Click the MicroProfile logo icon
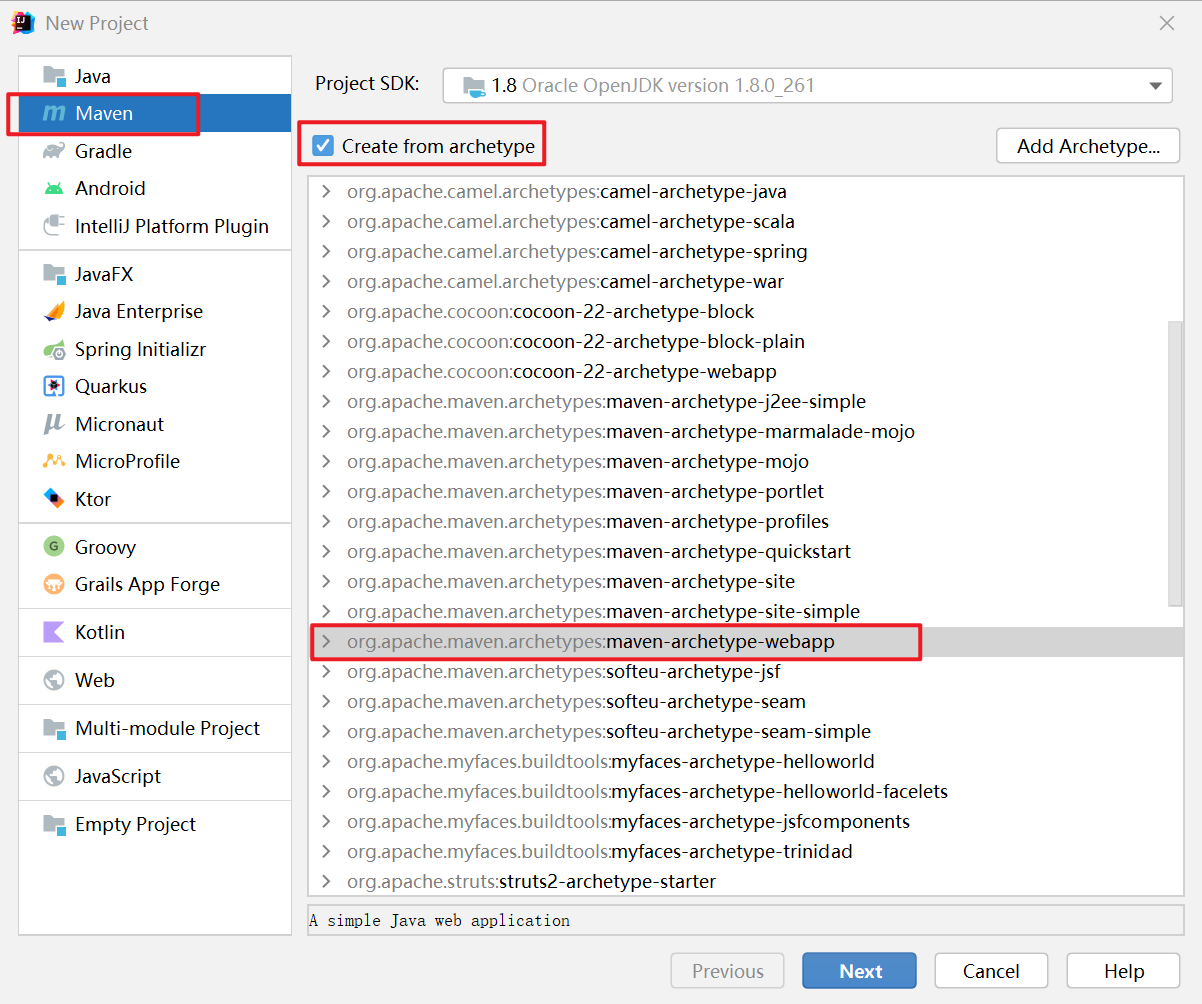 coord(54,461)
